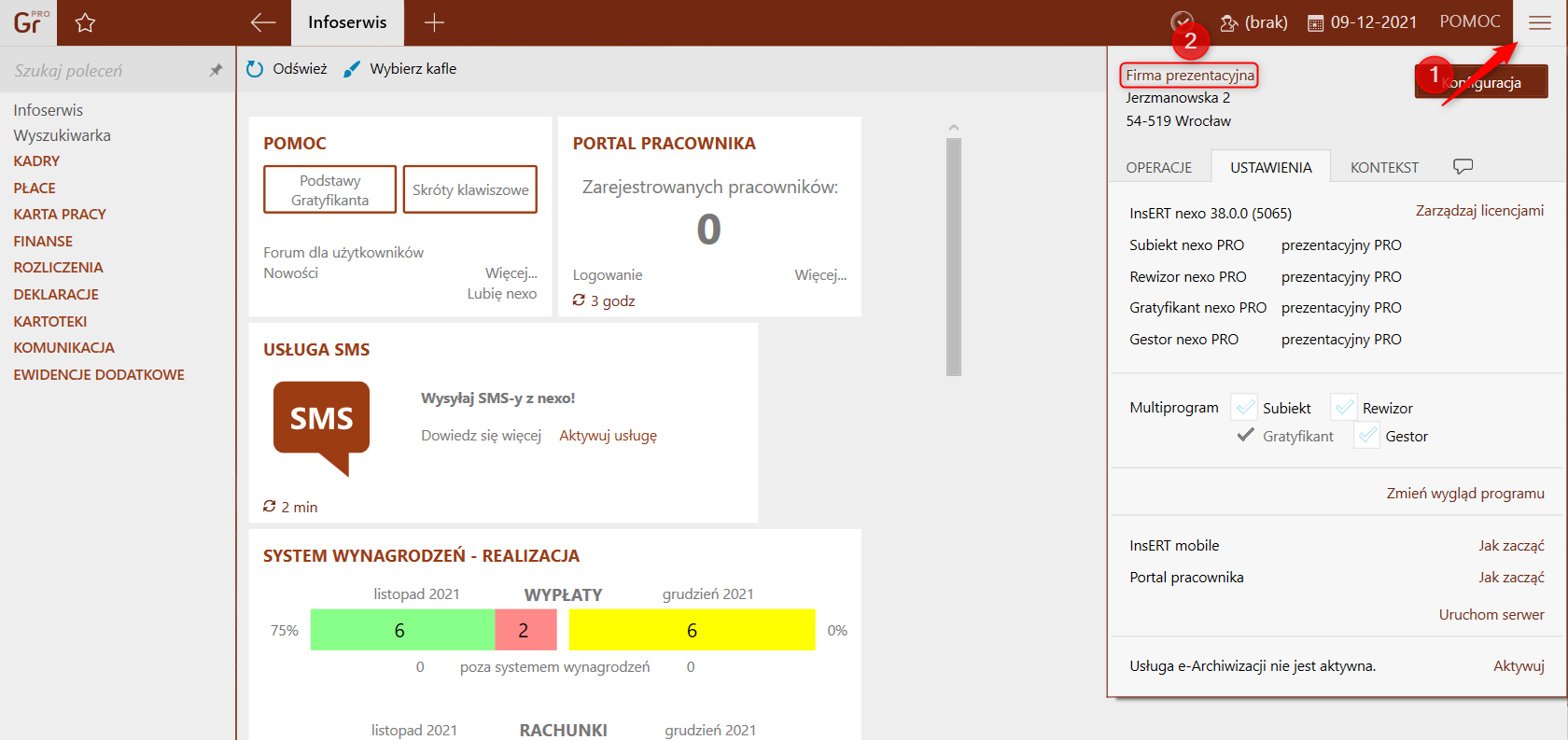Click Więcej... in Portal pracownika tile
1568x740 pixels.
click(820, 274)
